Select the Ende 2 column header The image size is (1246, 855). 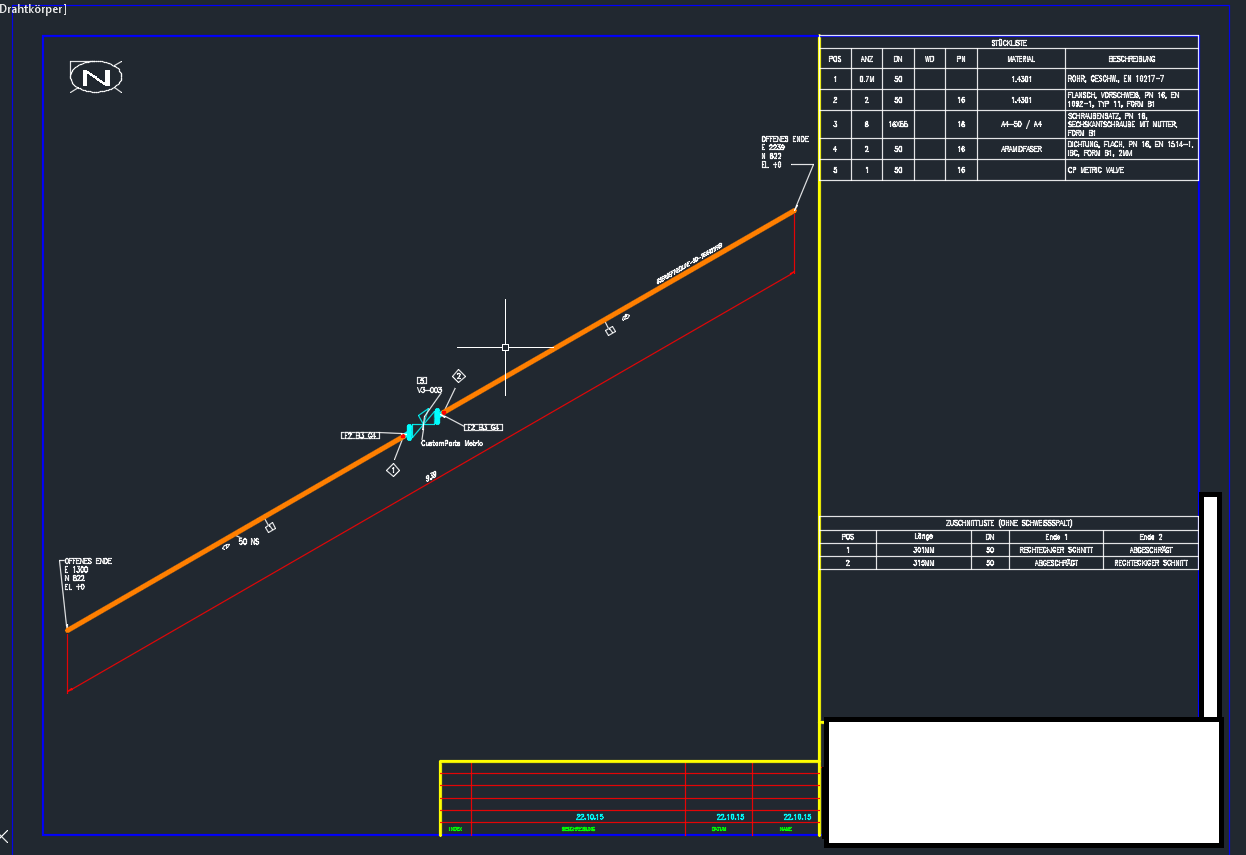(1151, 537)
